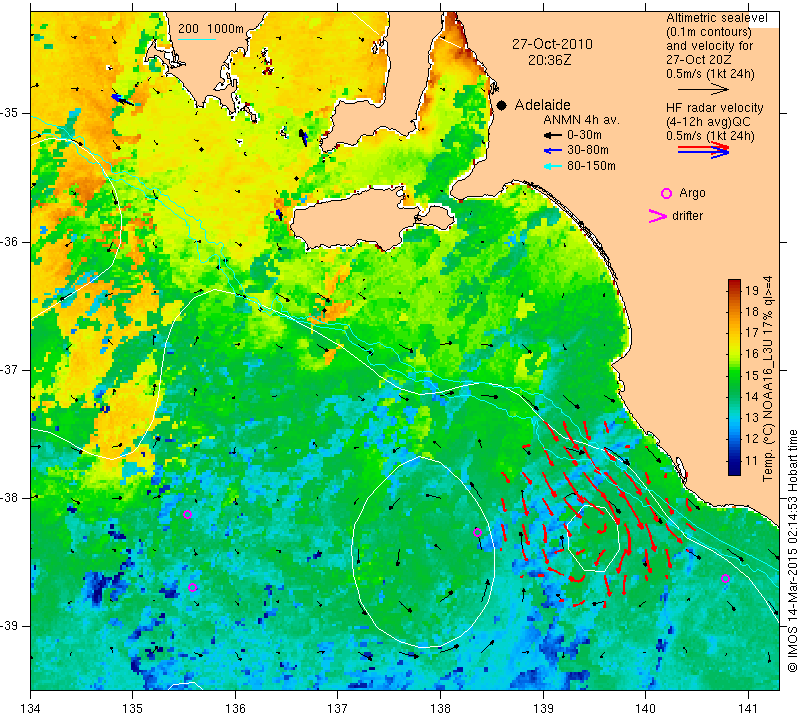Click the 11 value on temperature colorbar
This screenshot has height=720, width=800.
[x=752, y=461]
